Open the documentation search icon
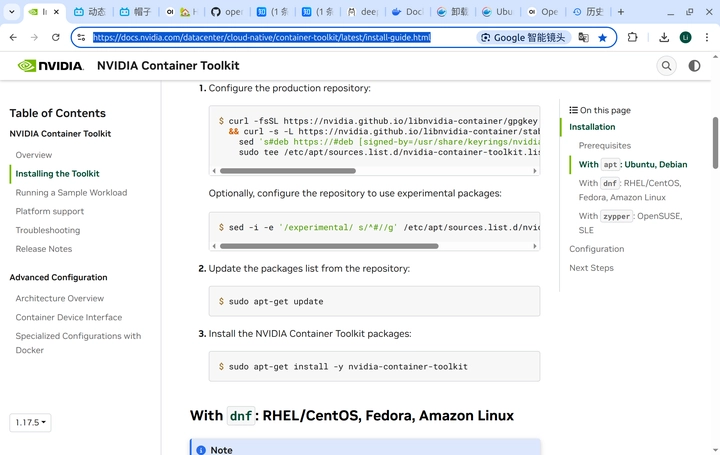The height and width of the screenshot is (455, 720). coord(666,66)
